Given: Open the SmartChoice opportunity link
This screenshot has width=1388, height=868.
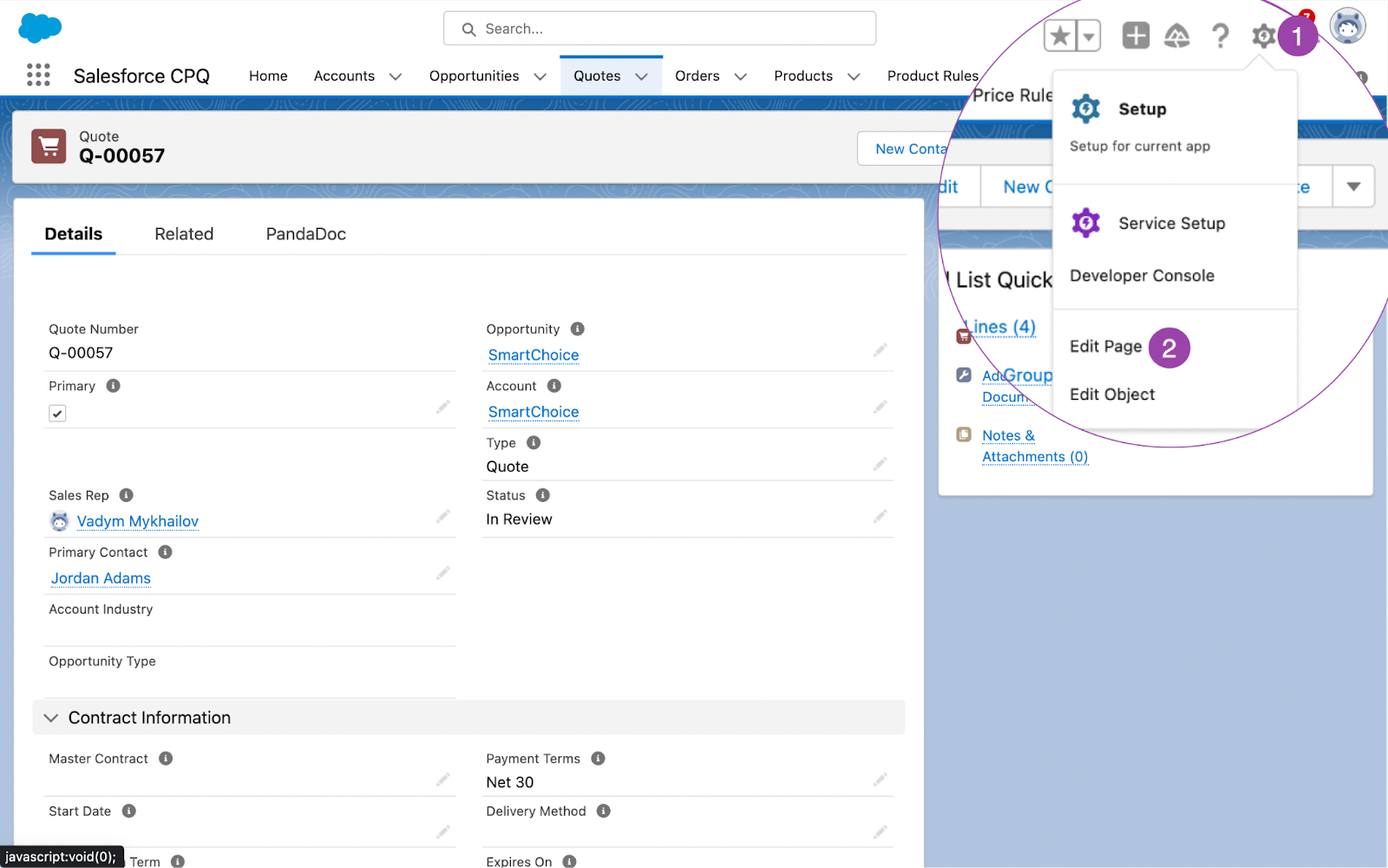Looking at the screenshot, I should pos(534,355).
